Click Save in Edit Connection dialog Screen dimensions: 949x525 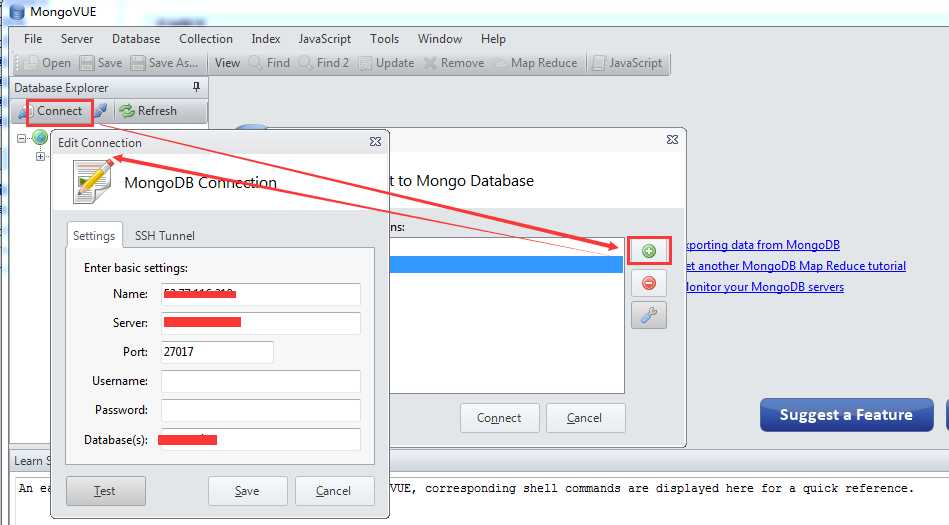coord(248,490)
